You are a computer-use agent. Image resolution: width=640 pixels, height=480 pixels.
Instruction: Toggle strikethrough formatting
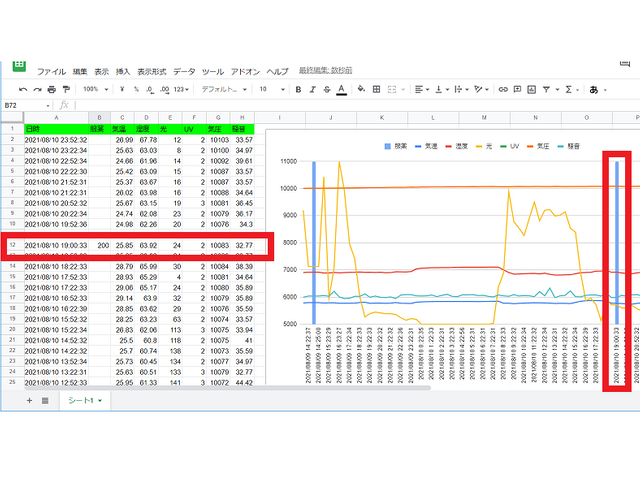[x=326, y=89]
